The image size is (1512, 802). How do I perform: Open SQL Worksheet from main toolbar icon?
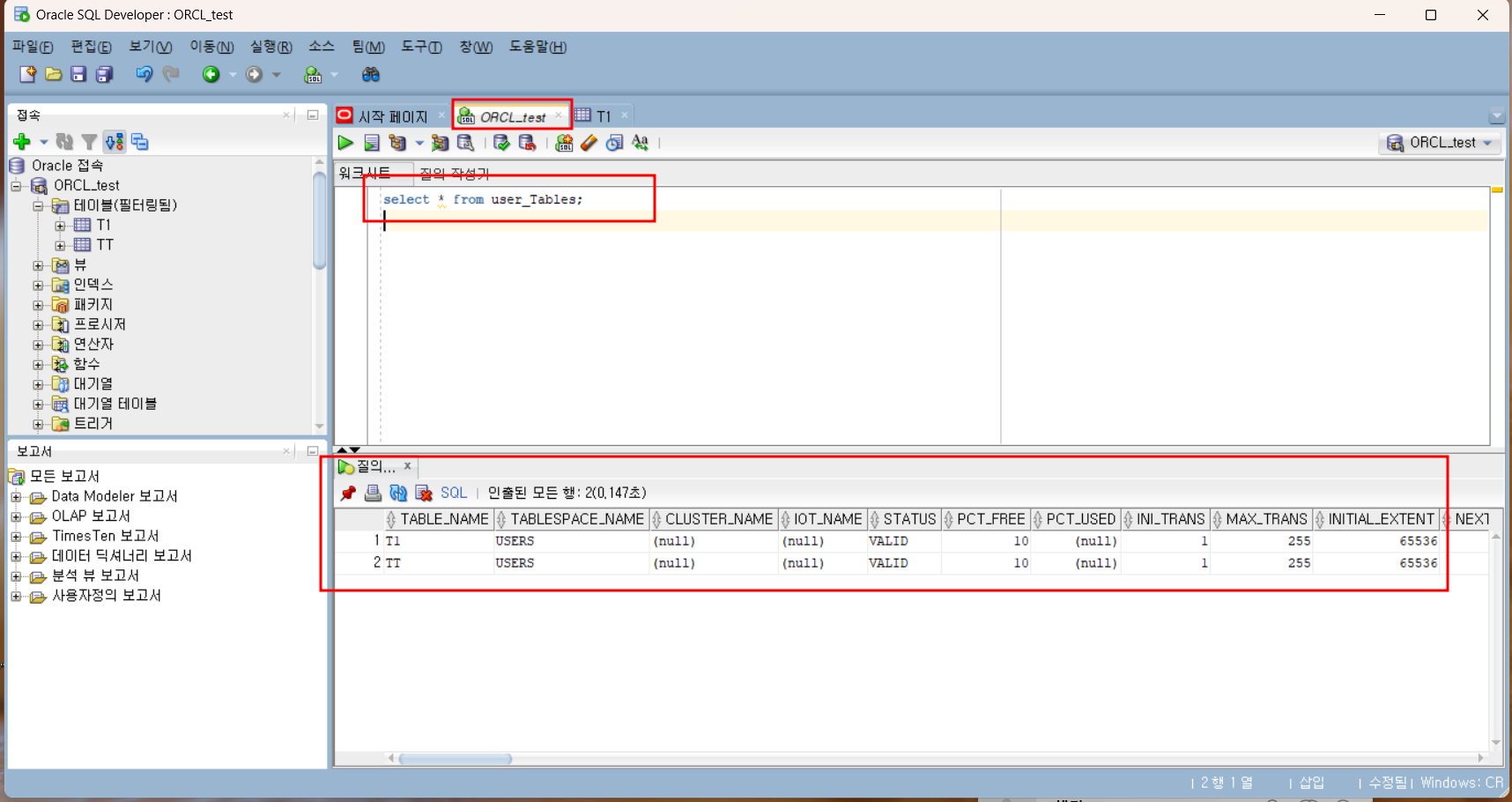tap(313, 75)
